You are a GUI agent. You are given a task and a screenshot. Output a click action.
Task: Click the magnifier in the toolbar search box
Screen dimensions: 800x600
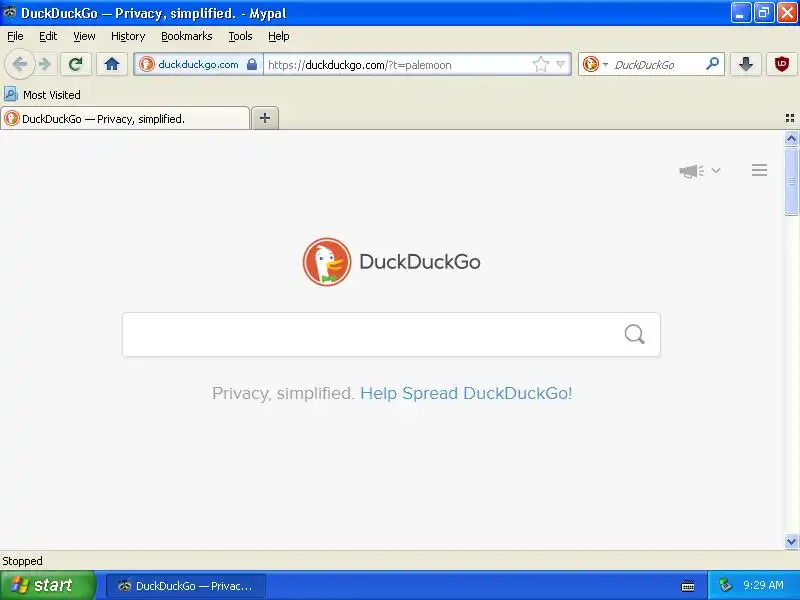pos(712,64)
